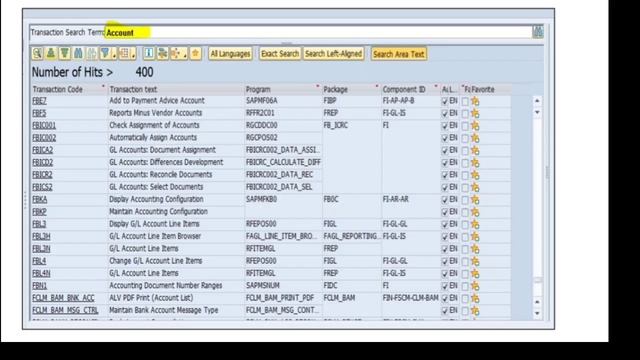The height and width of the screenshot is (360, 640).
Task: Click the bottom scroll-down arrow of results list
Action: 537,313
